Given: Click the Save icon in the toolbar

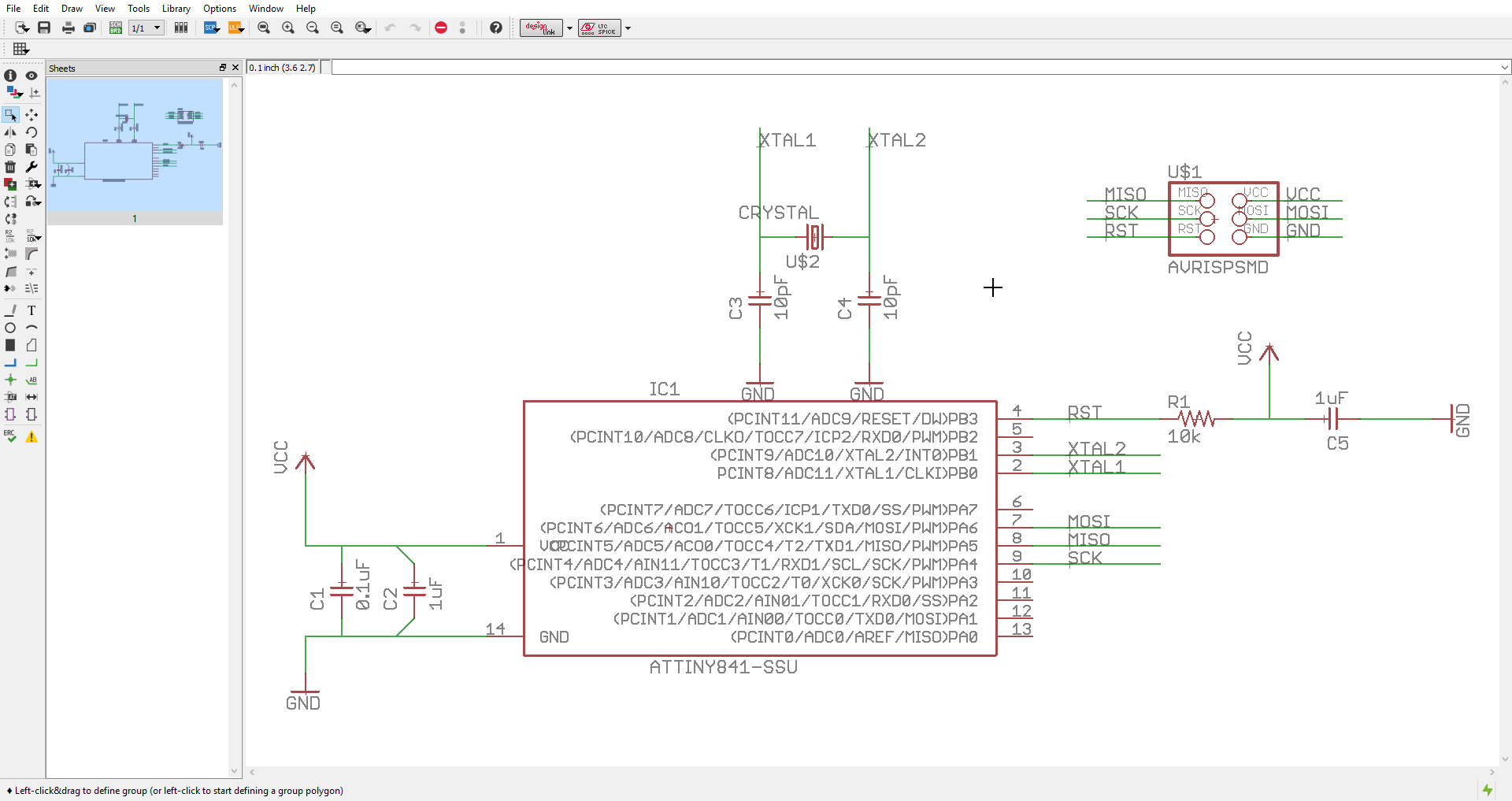Looking at the screenshot, I should (x=44, y=28).
